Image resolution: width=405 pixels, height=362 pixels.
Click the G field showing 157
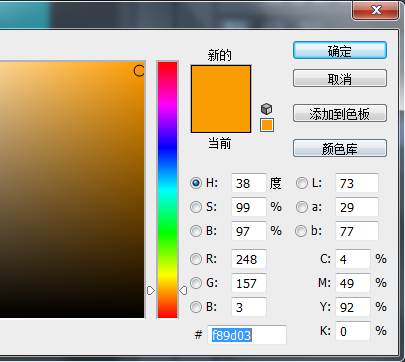point(249,283)
